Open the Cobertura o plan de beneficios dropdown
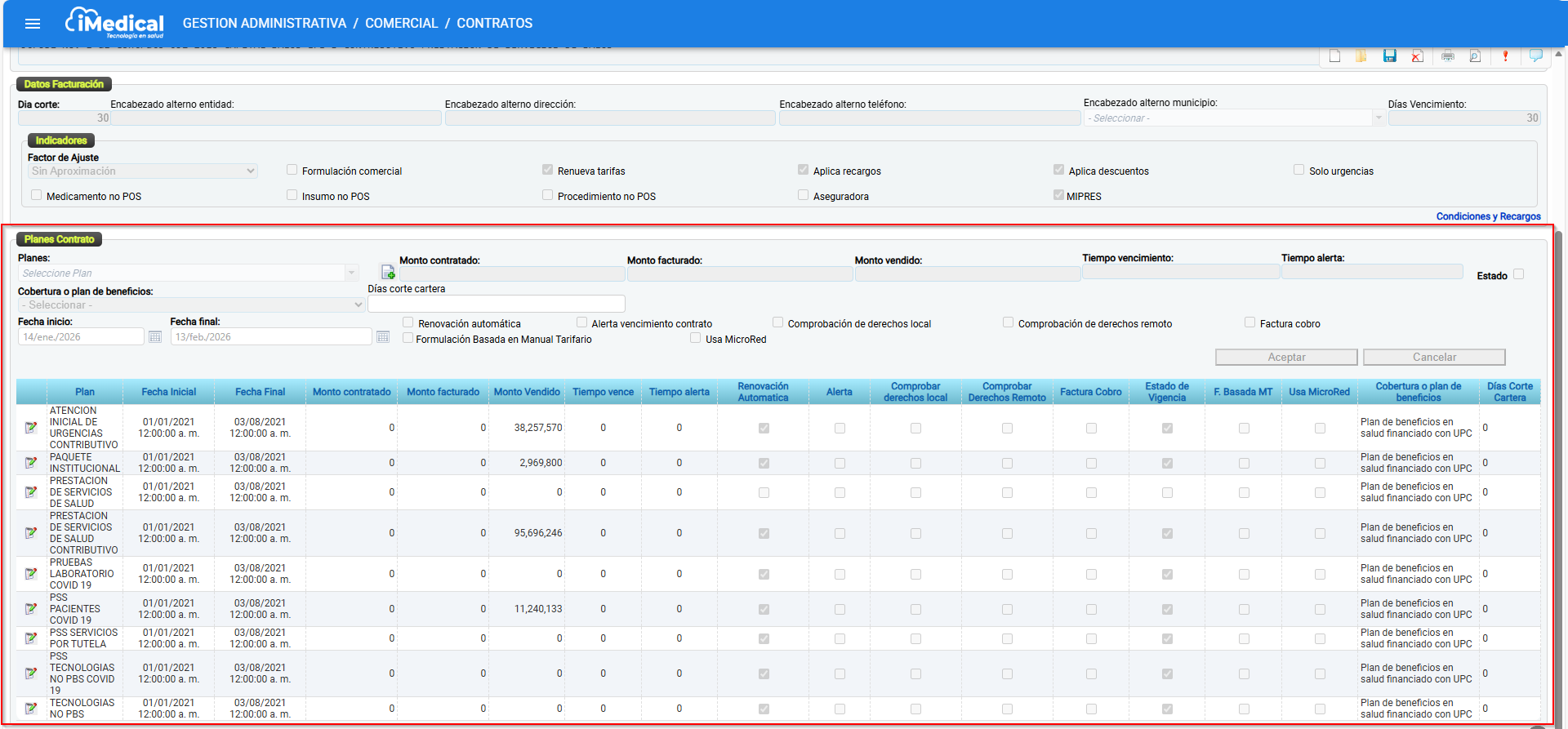1568x729 pixels. pyautogui.click(x=191, y=304)
